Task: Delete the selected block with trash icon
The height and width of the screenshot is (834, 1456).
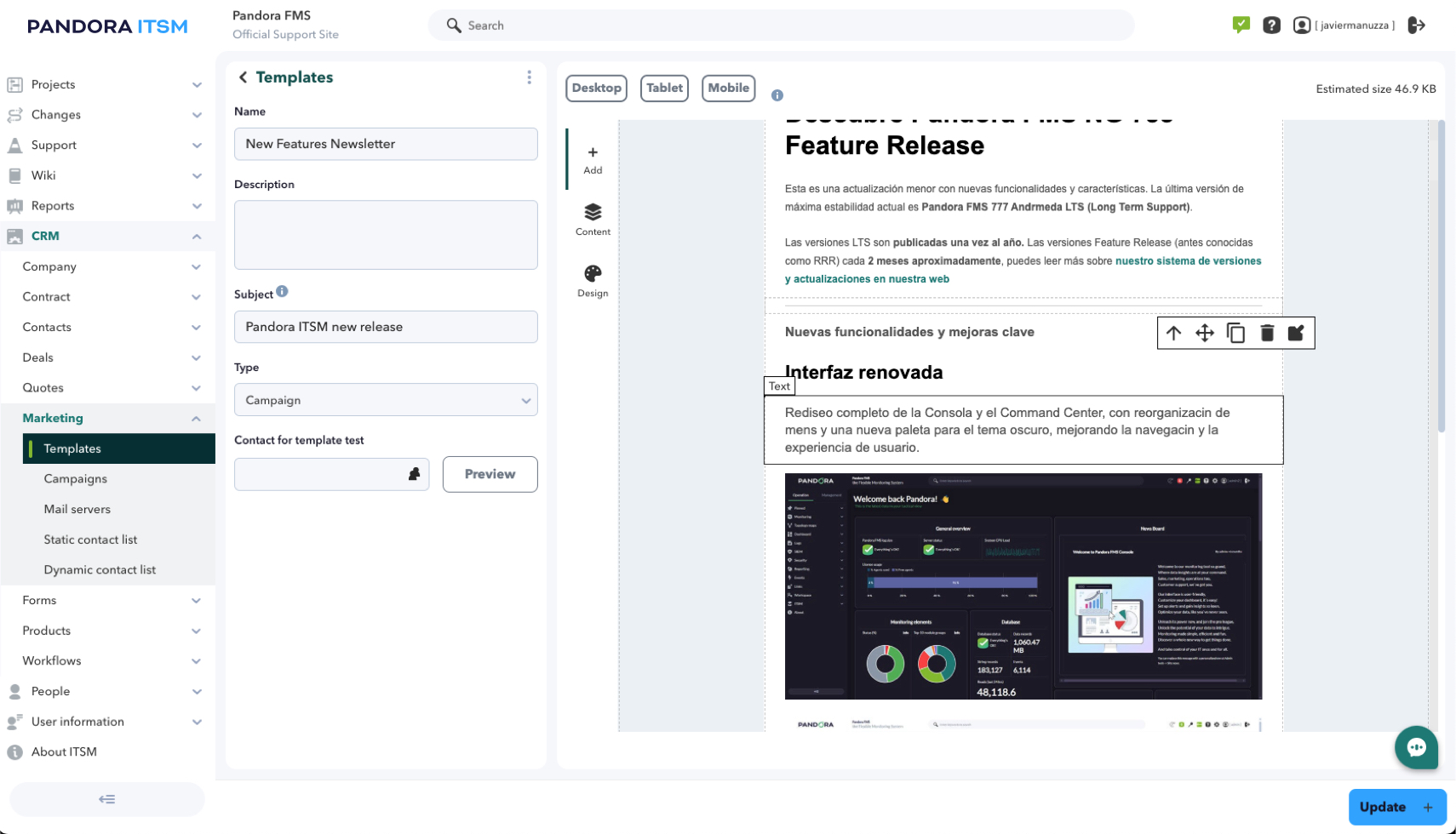Action: click(x=1267, y=333)
